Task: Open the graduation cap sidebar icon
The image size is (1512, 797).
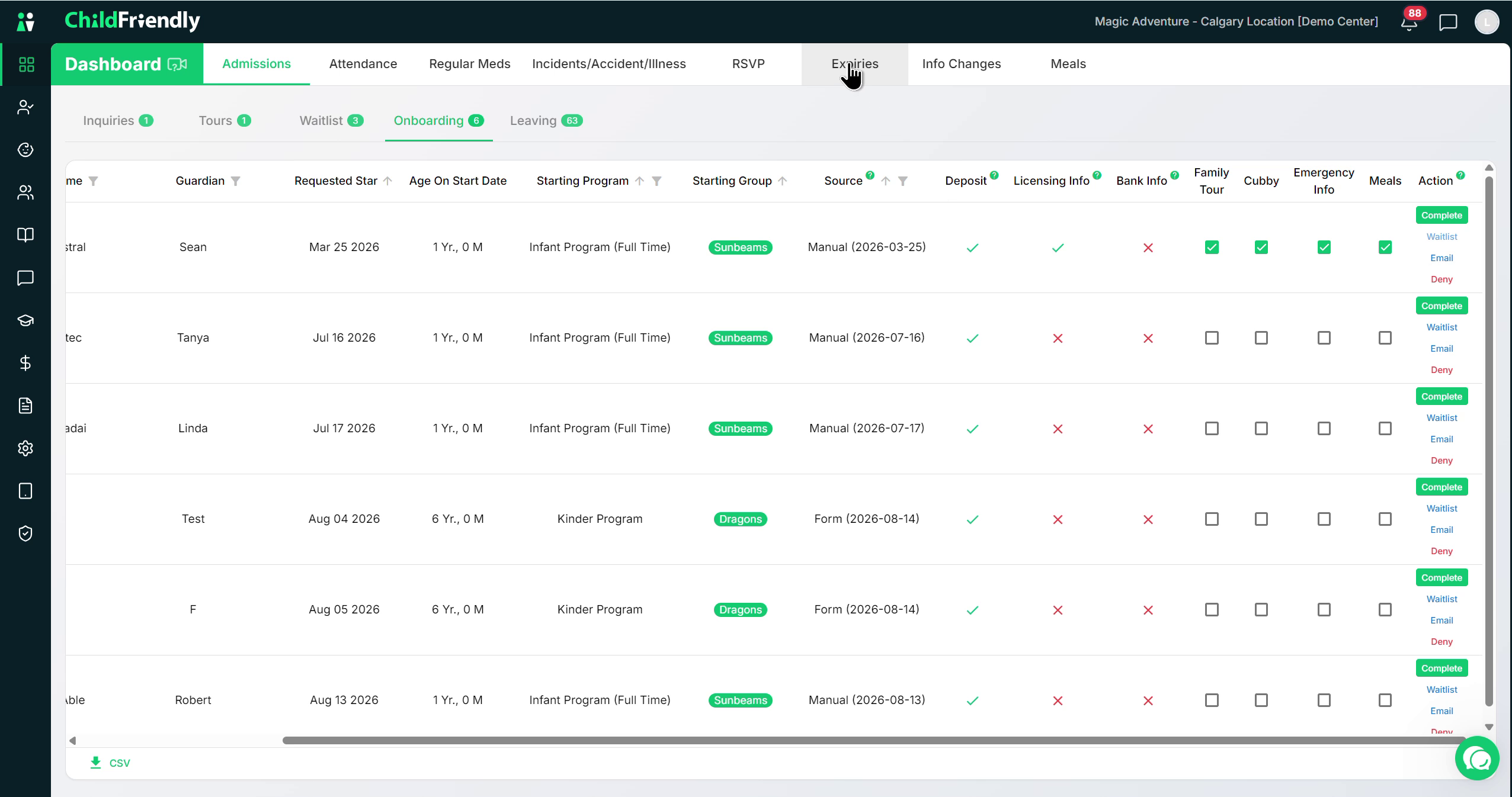Action: pyautogui.click(x=25, y=320)
